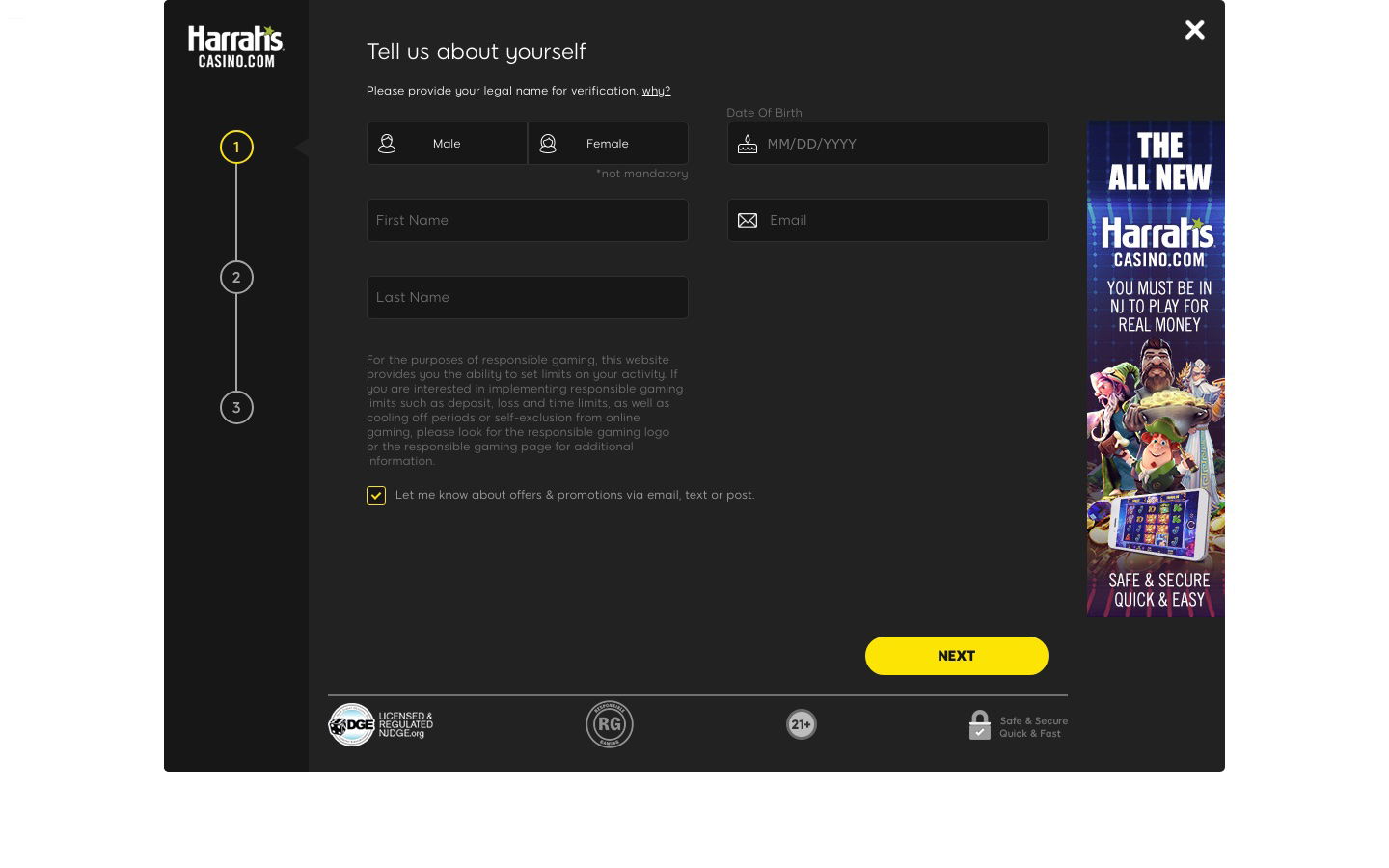
Task: Click the Responsible Gaming RG badge
Action: point(610,724)
